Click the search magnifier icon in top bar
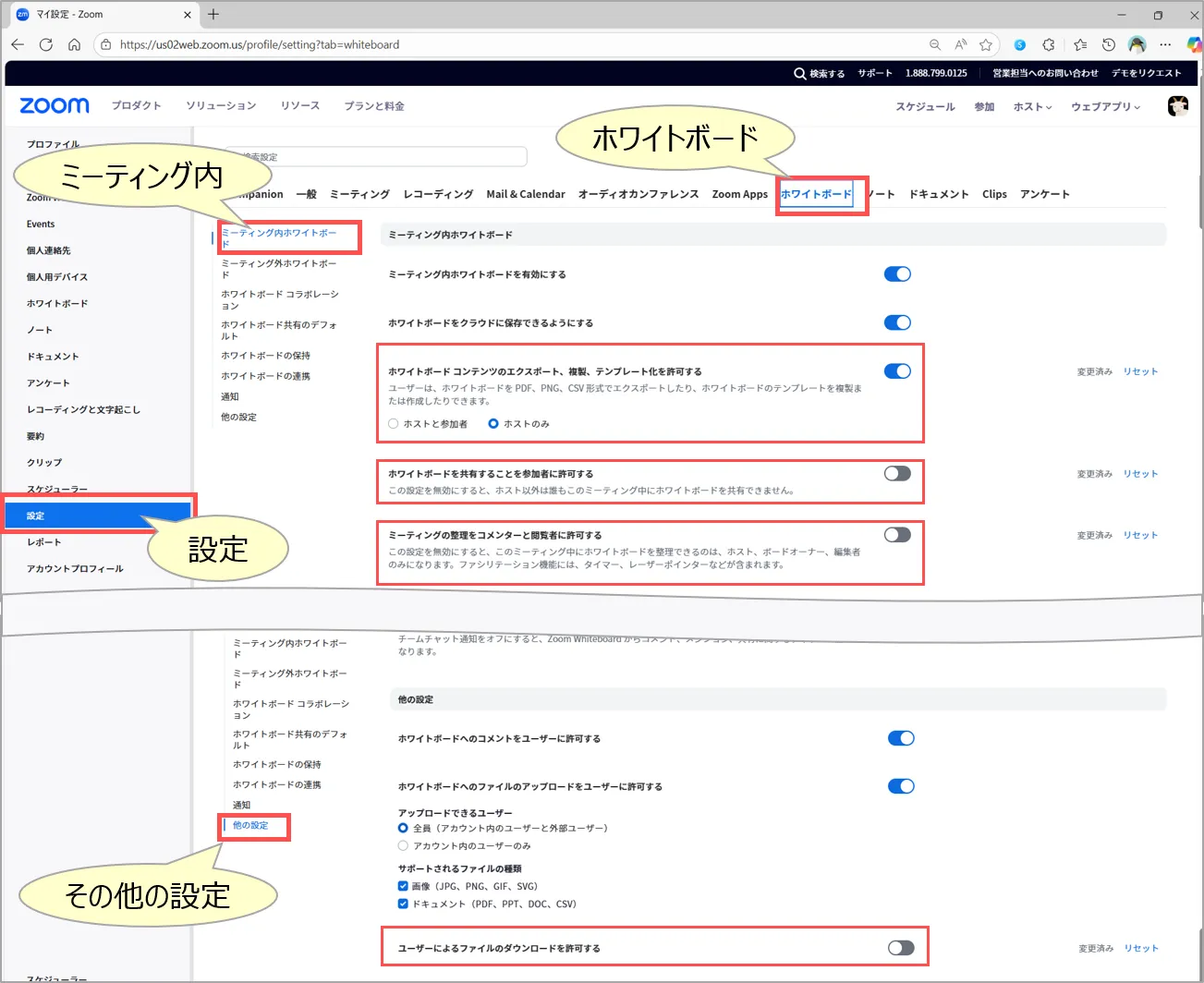Screen dimensions: 1204x983 (x=799, y=74)
